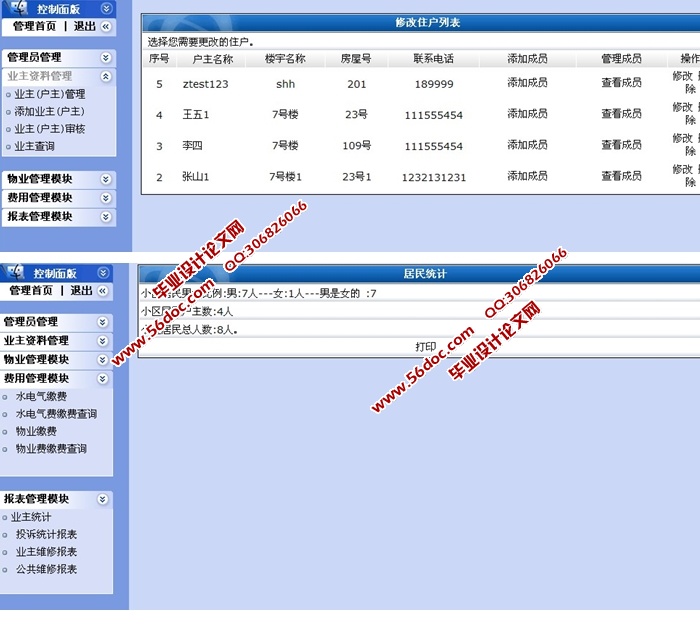The height and width of the screenshot is (628, 700).
Task: Expand 业主资料管理 in lower sidebar
Action: 103,341
